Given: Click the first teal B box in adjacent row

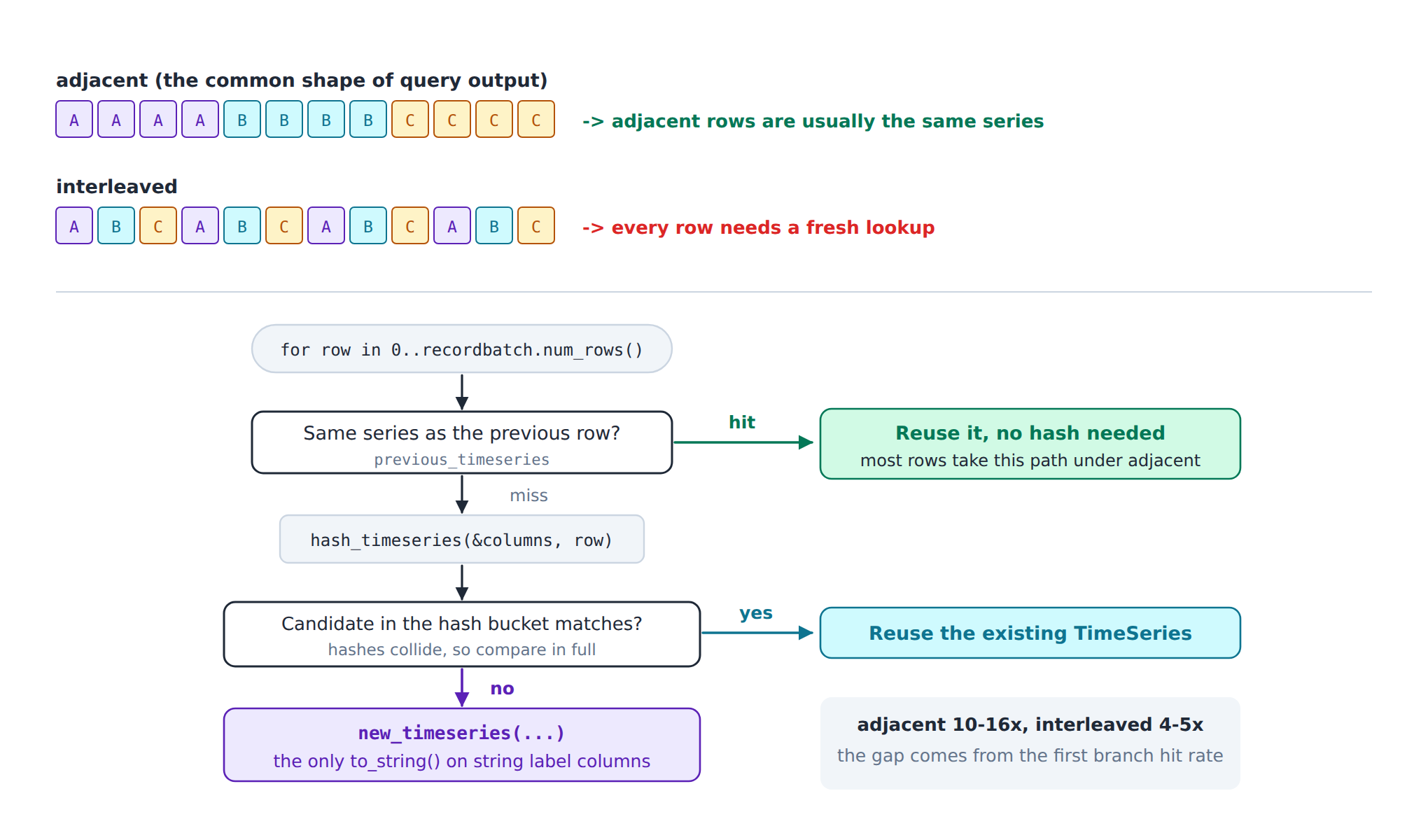Looking at the screenshot, I should tap(242, 119).
